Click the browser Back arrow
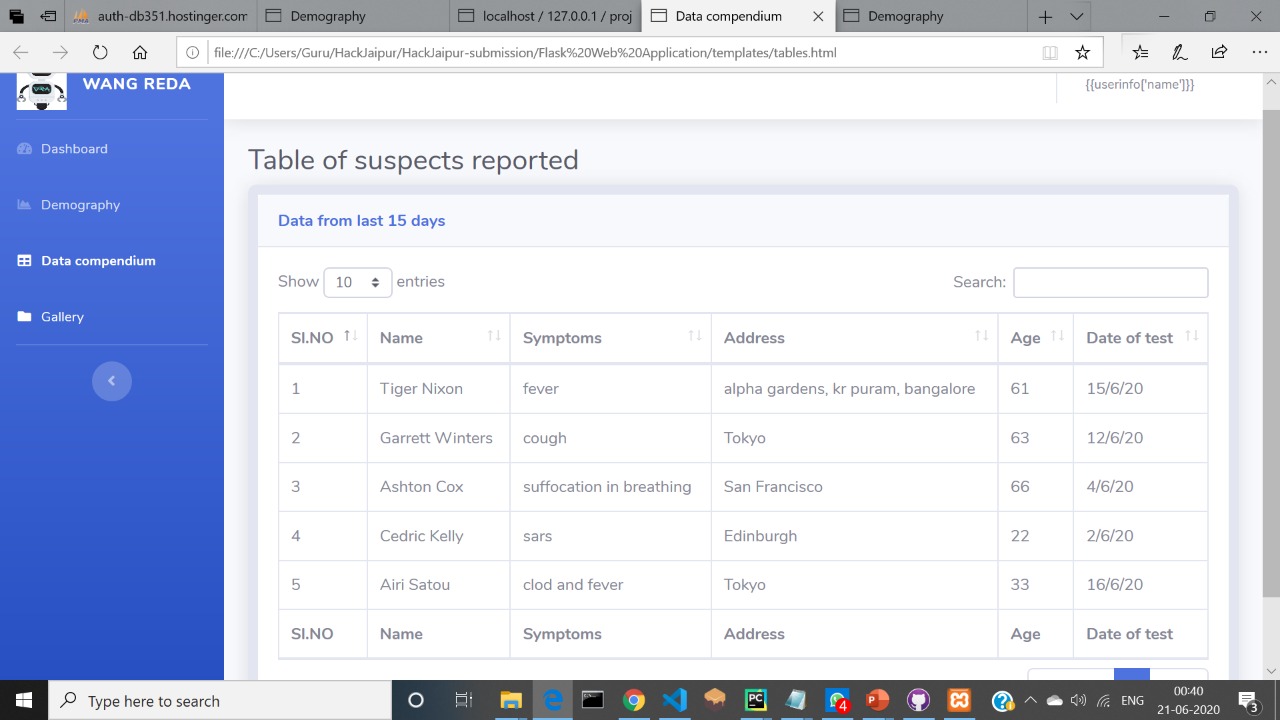The image size is (1280, 720). tap(21, 53)
